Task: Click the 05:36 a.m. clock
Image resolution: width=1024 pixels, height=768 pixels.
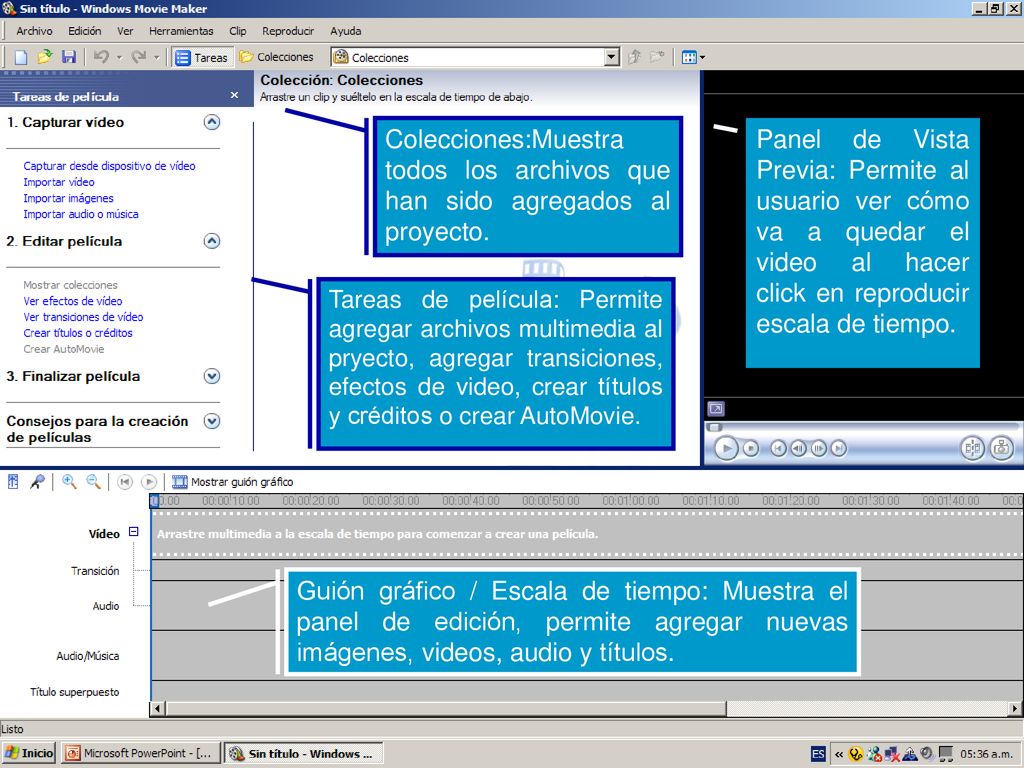Action: [x=986, y=754]
